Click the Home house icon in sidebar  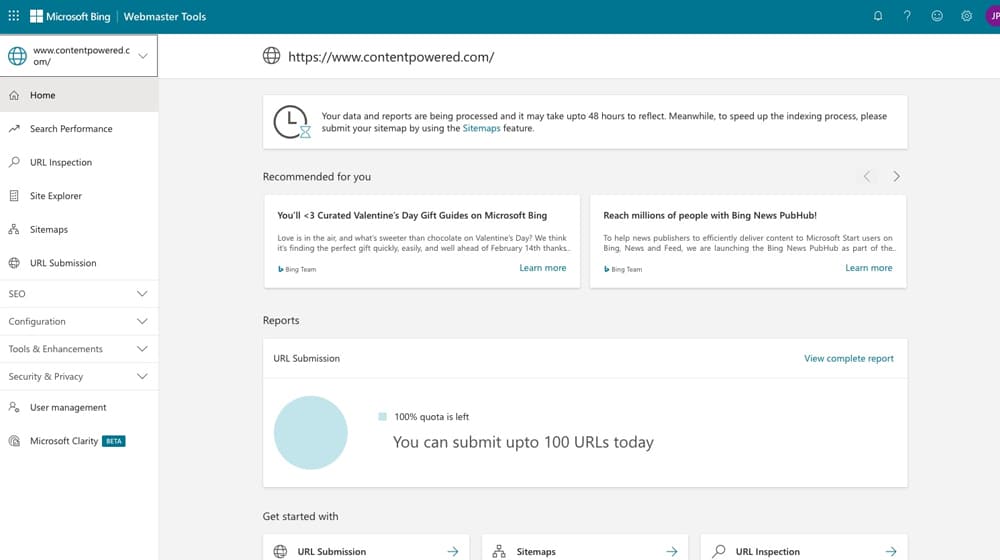pos(14,95)
